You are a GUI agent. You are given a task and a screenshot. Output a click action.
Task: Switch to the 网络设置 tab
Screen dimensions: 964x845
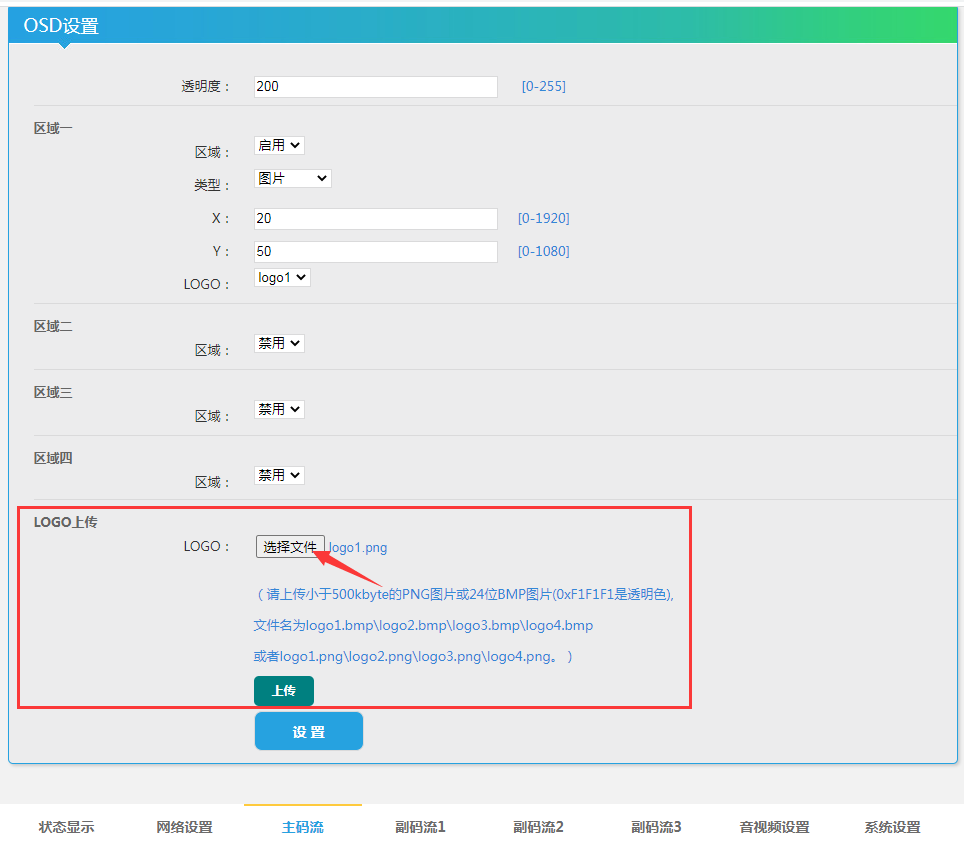point(184,827)
